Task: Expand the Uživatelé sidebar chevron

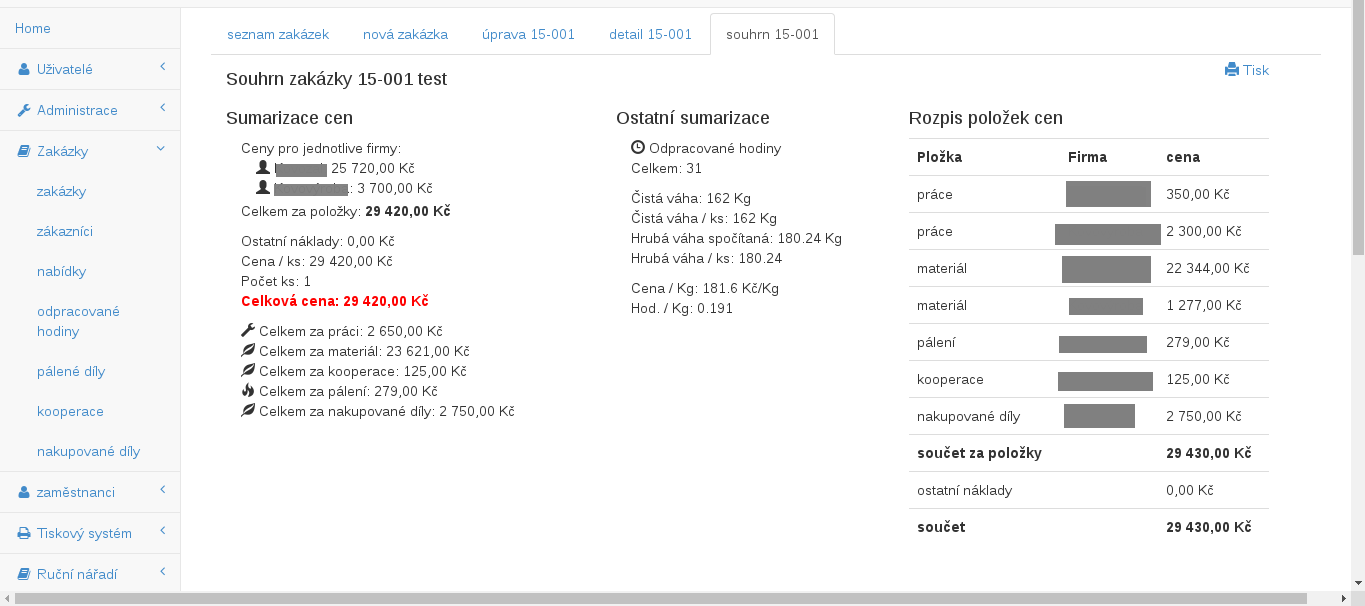Action: coord(162,67)
